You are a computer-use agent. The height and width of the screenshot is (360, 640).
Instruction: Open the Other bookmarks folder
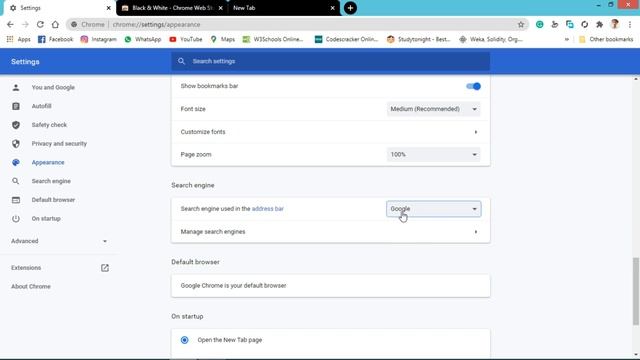pyautogui.click(x=606, y=39)
